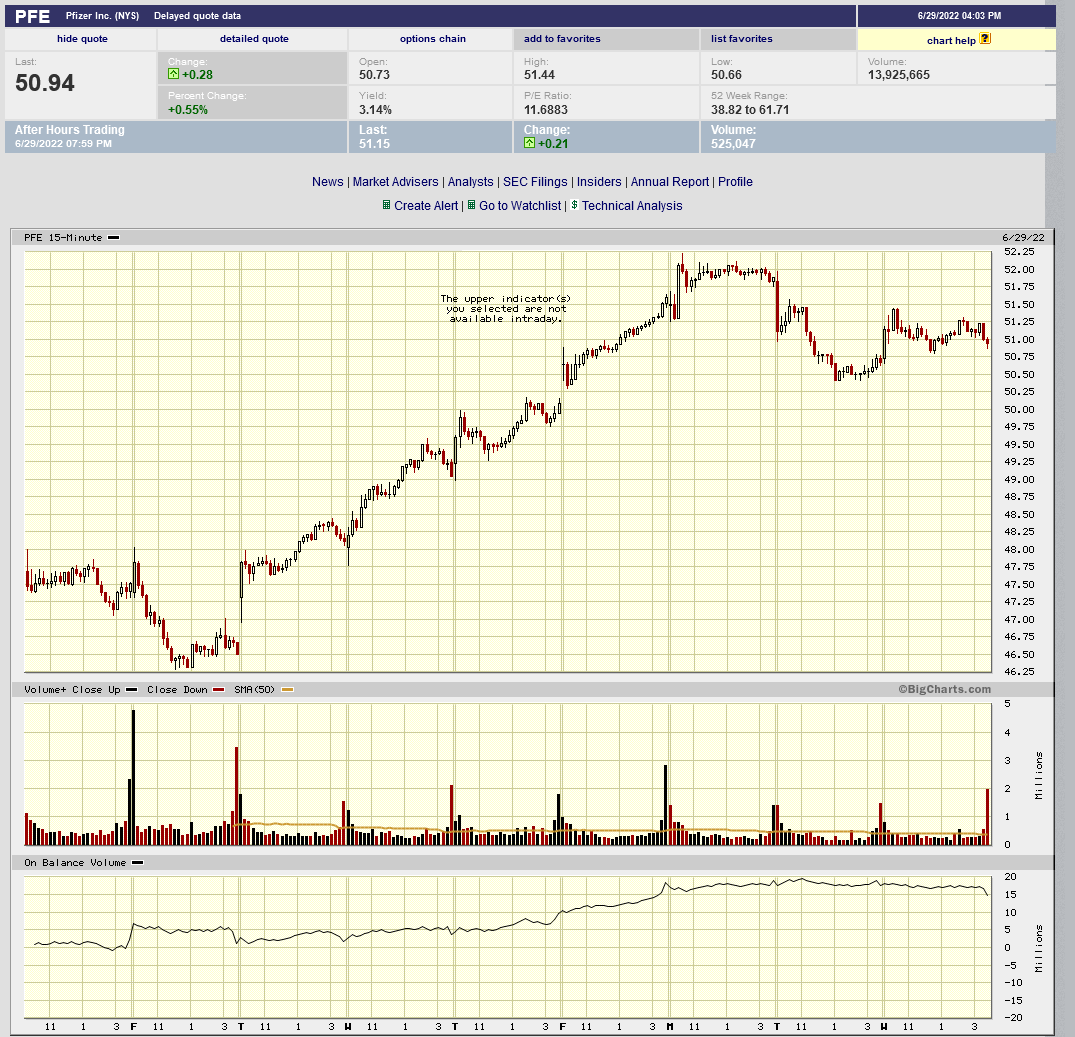The image size is (1075, 1037).
Task: Open the Technical Analysis link
Action: tap(632, 206)
